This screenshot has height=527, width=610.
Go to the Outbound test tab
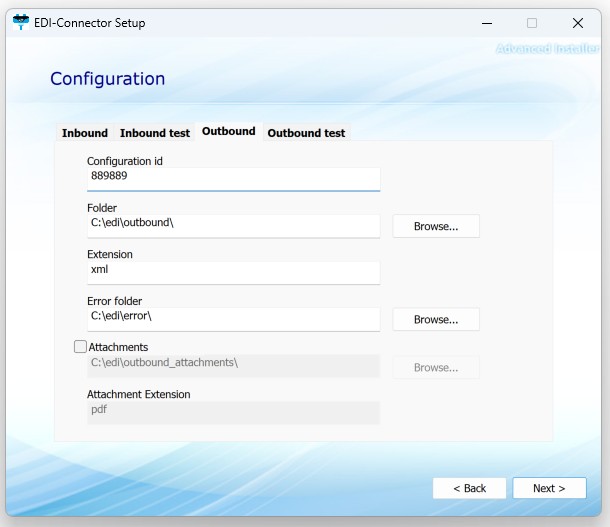click(x=306, y=133)
